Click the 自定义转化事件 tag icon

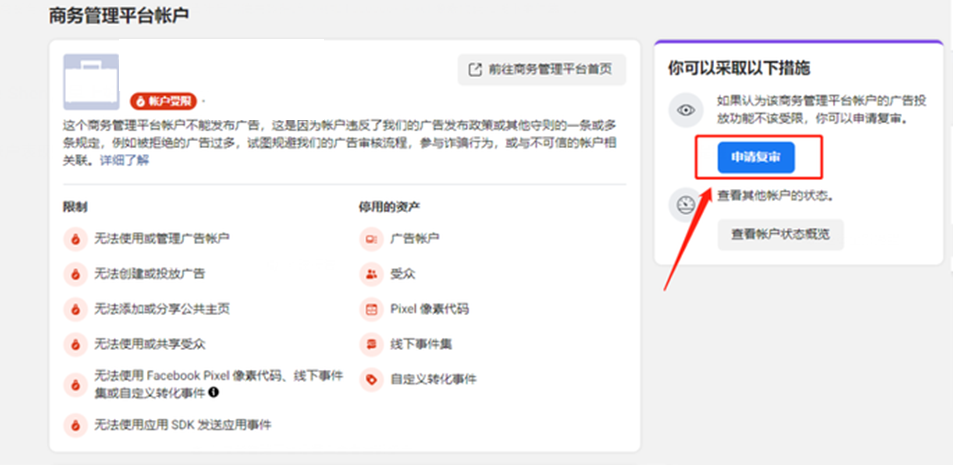click(371, 379)
